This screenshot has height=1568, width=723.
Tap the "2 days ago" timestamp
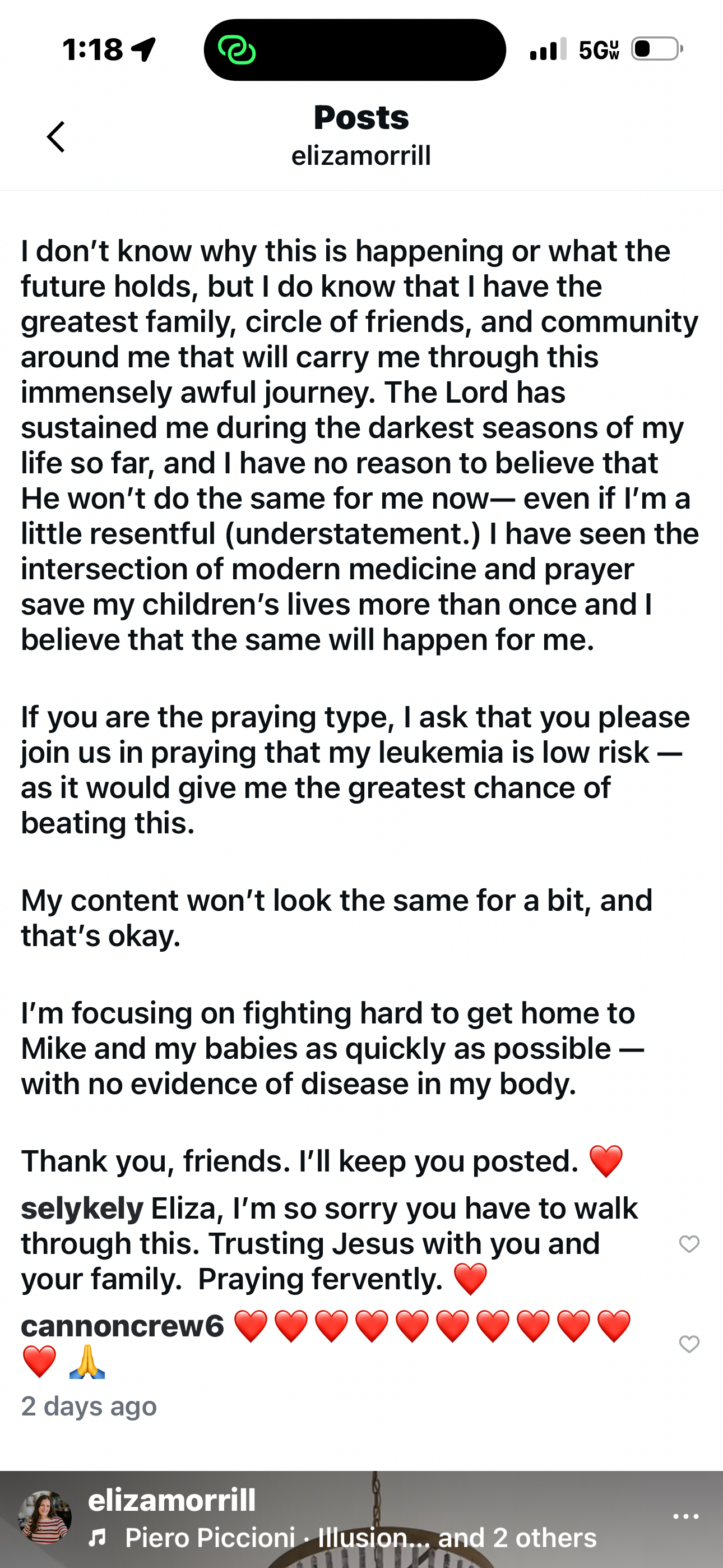(89, 1406)
